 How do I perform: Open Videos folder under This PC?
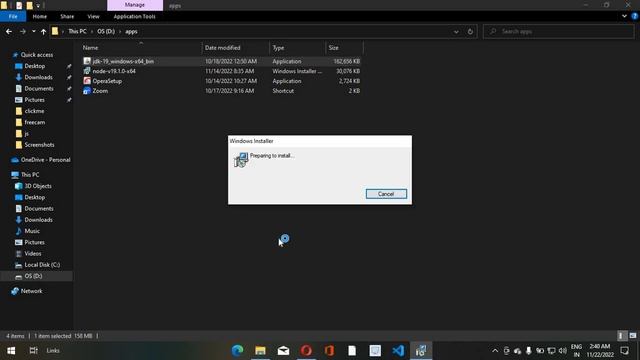[33, 253]
